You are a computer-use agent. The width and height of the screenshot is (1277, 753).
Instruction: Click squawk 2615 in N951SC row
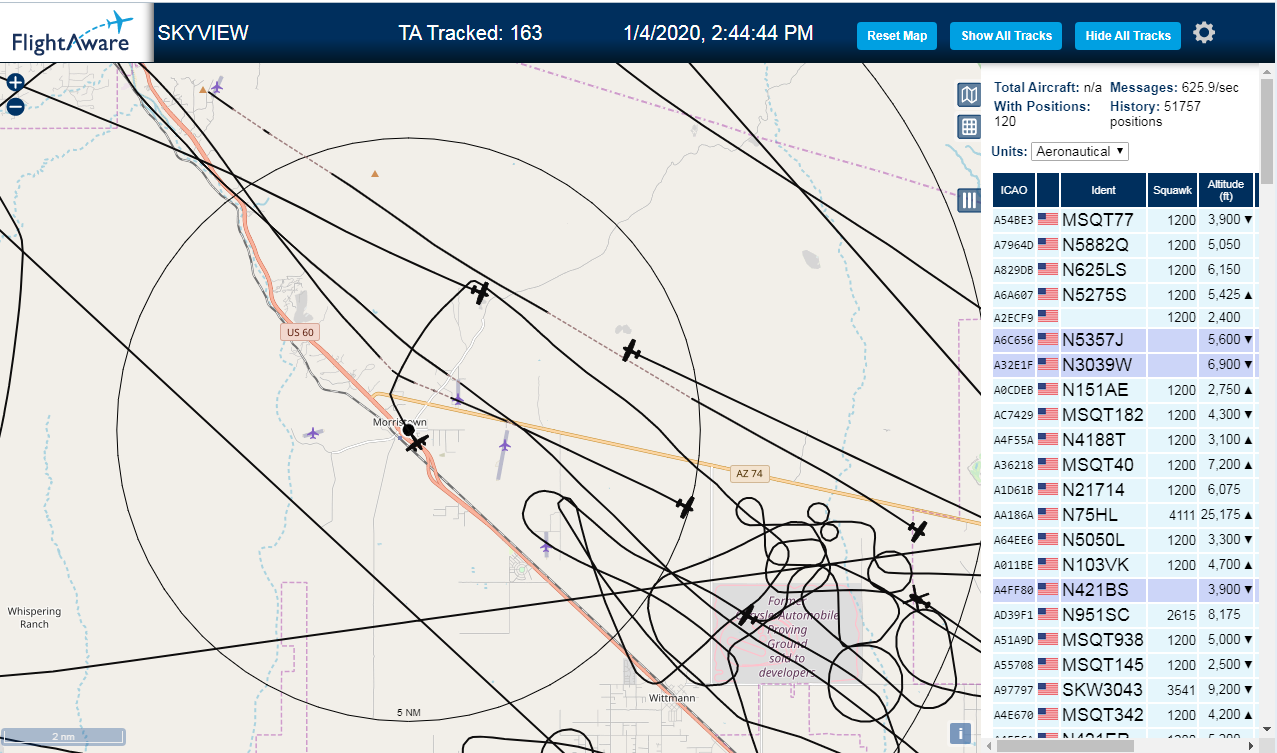pos(1180,615)
